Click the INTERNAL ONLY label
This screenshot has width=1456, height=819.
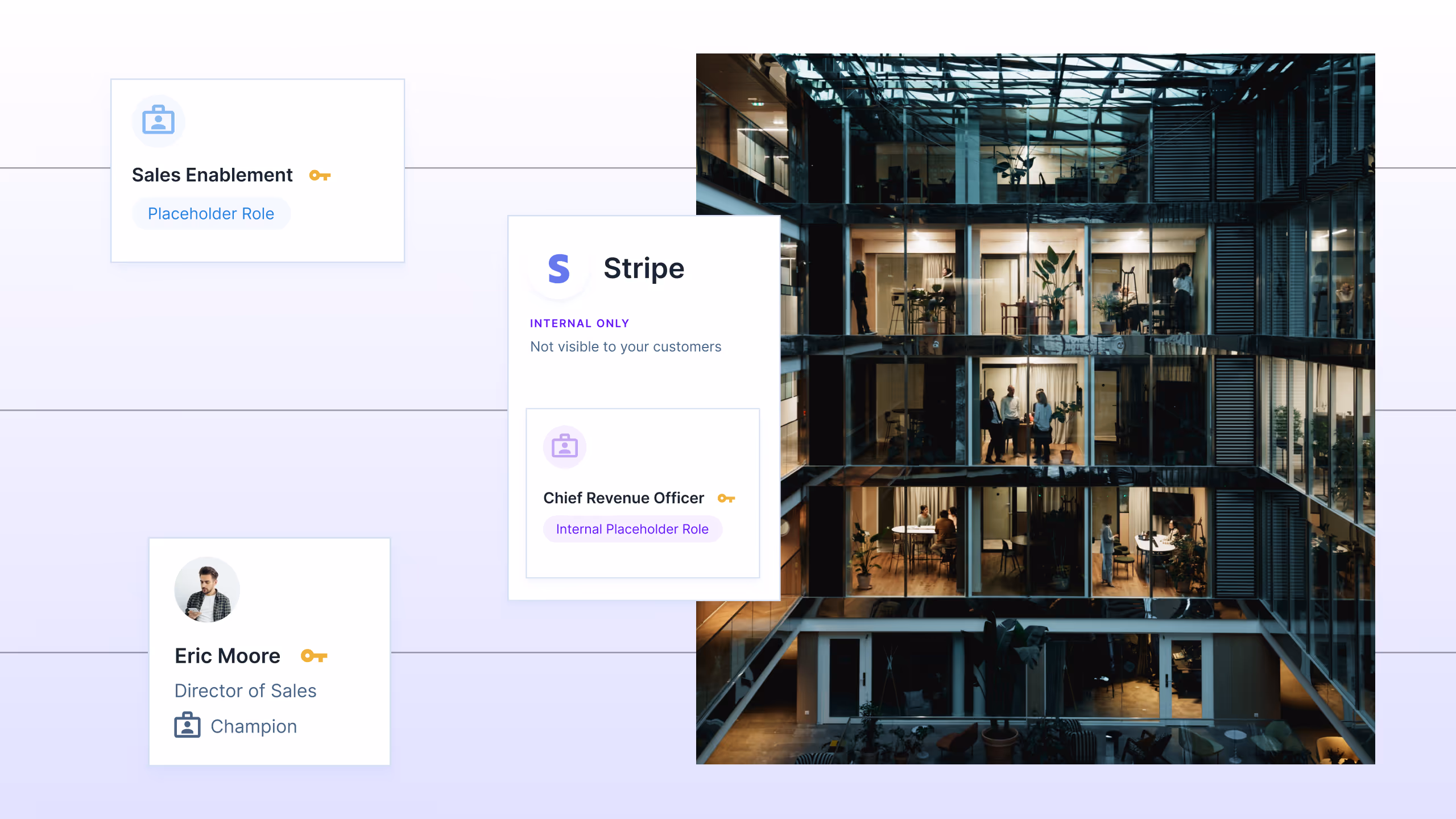click(580, 323)
